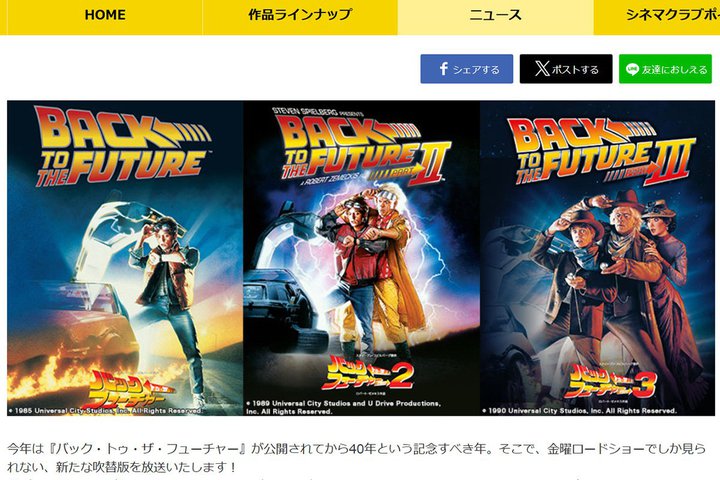Click the Japanese バック・トゥ・ザ・フューチャー3 logo
The image size is (720, 480).
click(x=610, y=380)
